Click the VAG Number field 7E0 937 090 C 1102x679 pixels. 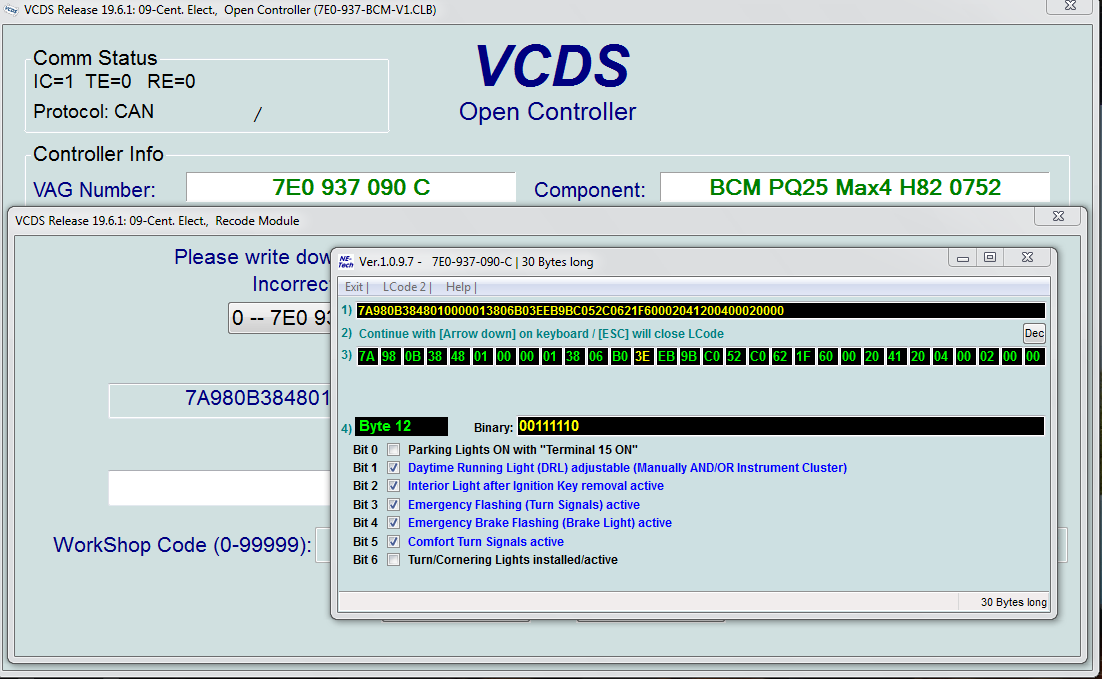[x=351, y=187]
